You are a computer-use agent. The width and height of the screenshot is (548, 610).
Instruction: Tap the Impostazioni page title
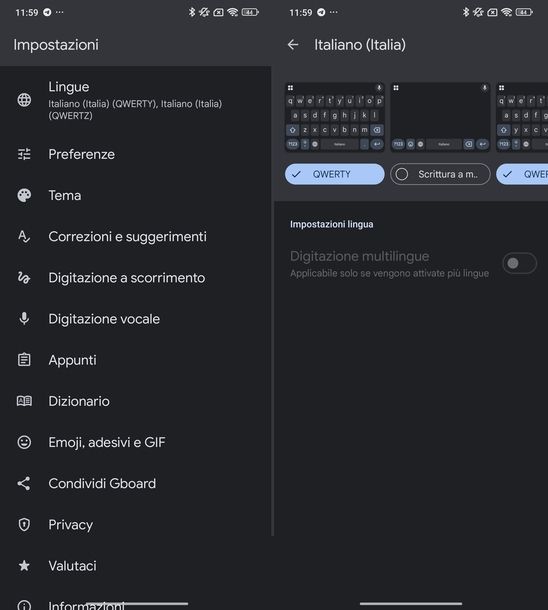tap(56, 45)
